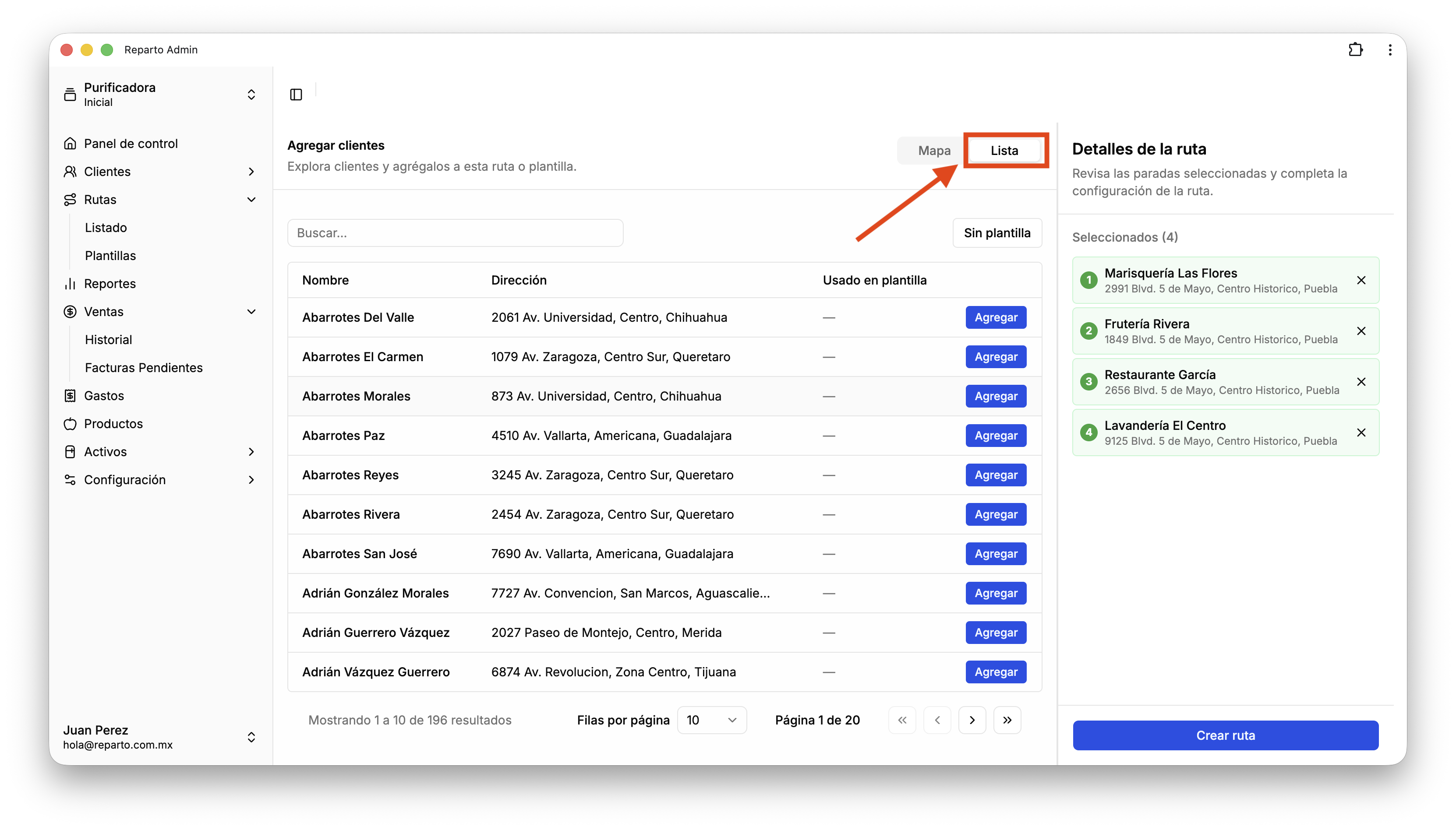
Task: Expand the Clientes submenu
Action: (x=251, y=172)
